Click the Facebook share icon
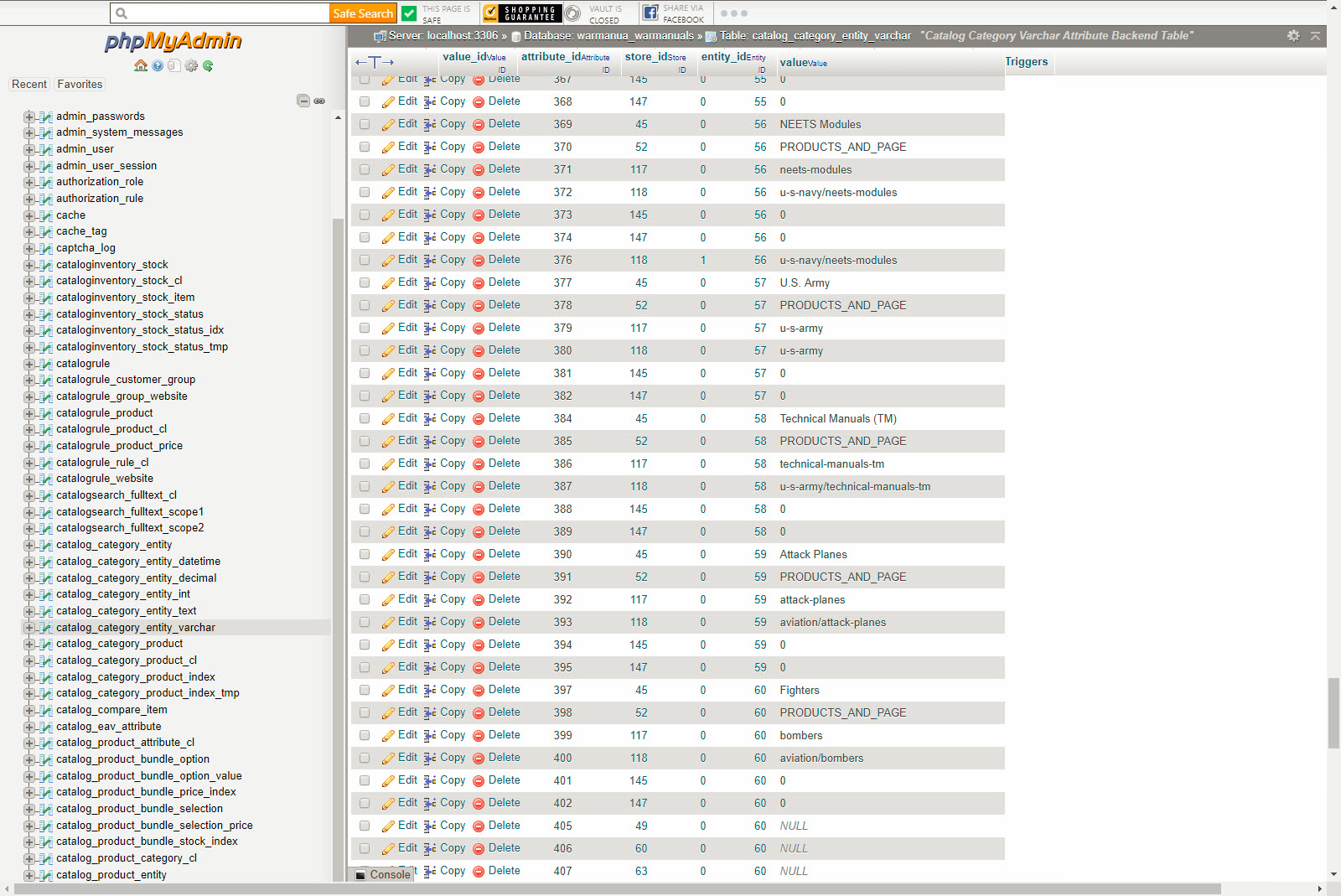 tap(650, 13)
